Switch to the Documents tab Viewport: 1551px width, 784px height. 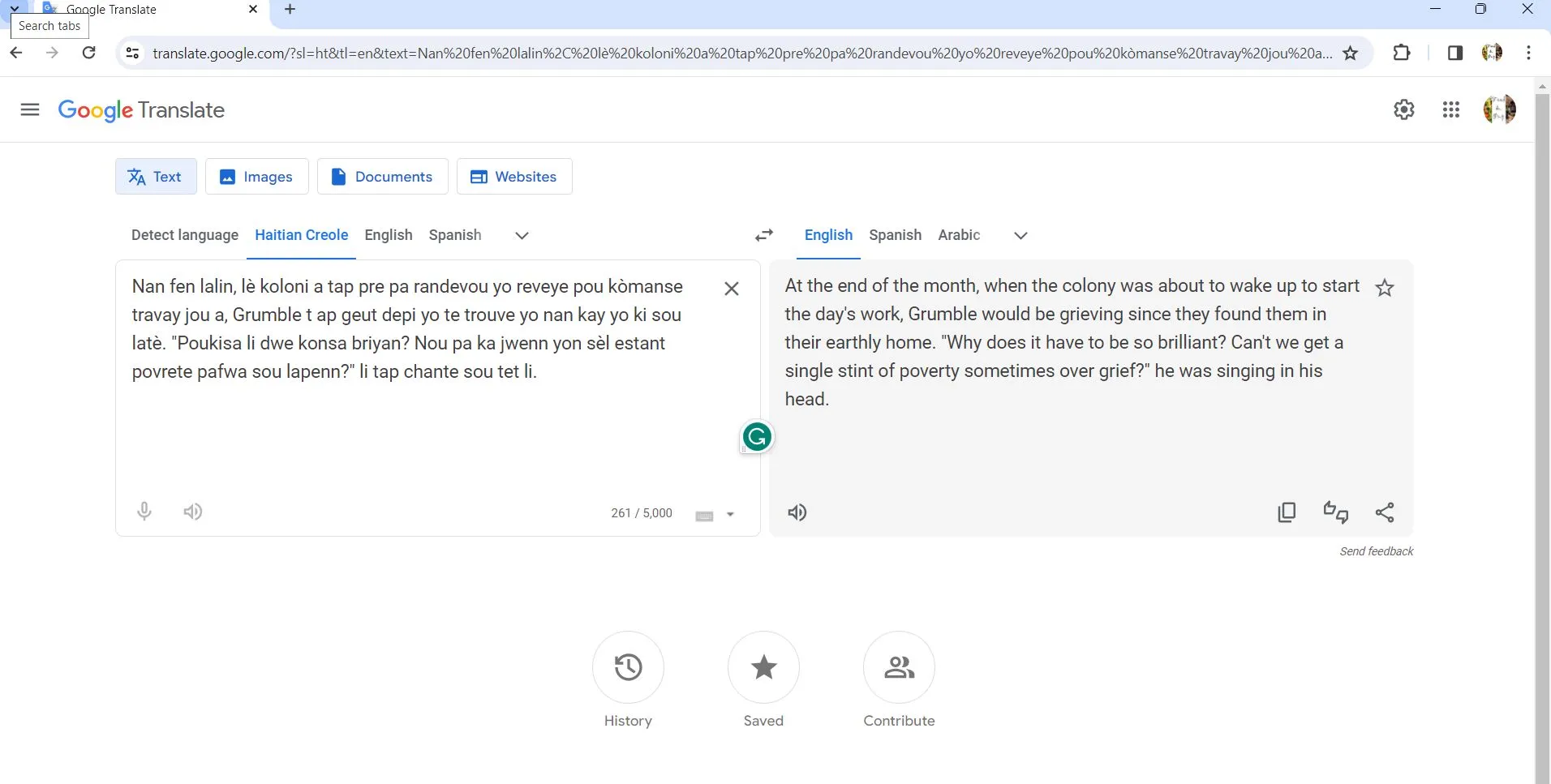pyautogui.click(x=382, y=176)
